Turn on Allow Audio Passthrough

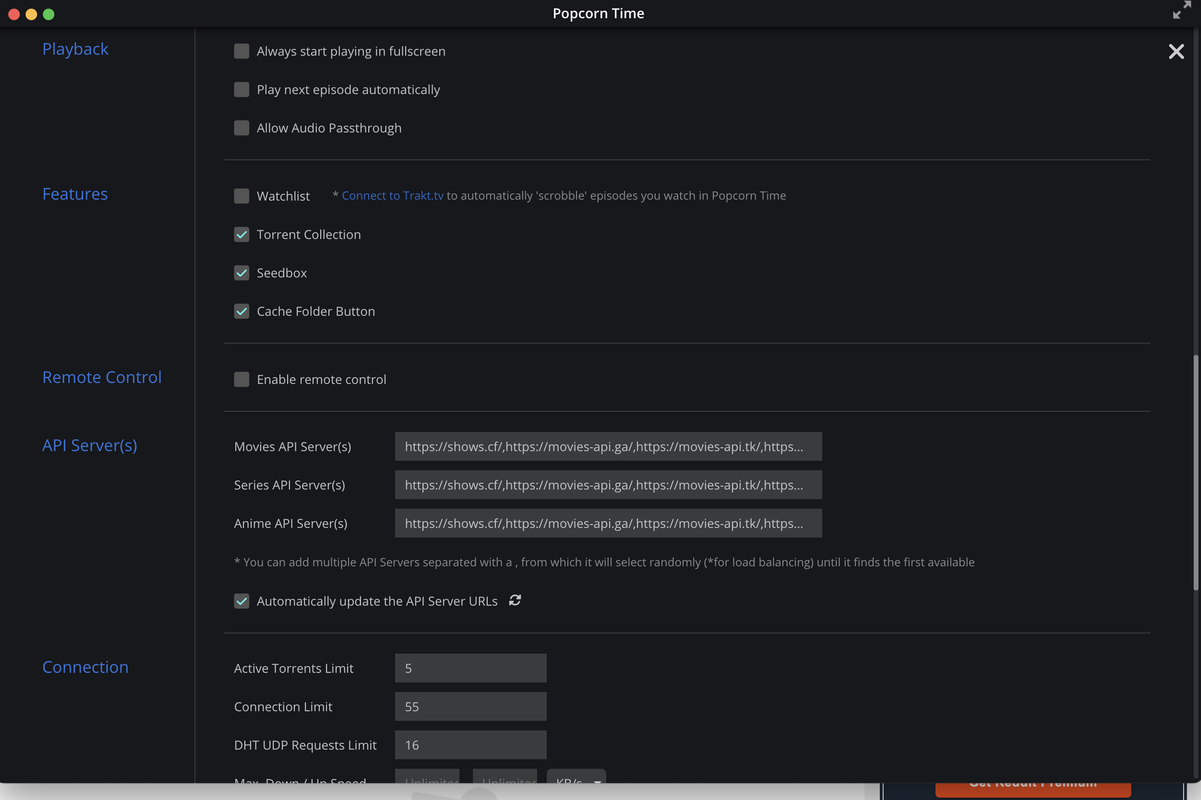click(242, 128)
